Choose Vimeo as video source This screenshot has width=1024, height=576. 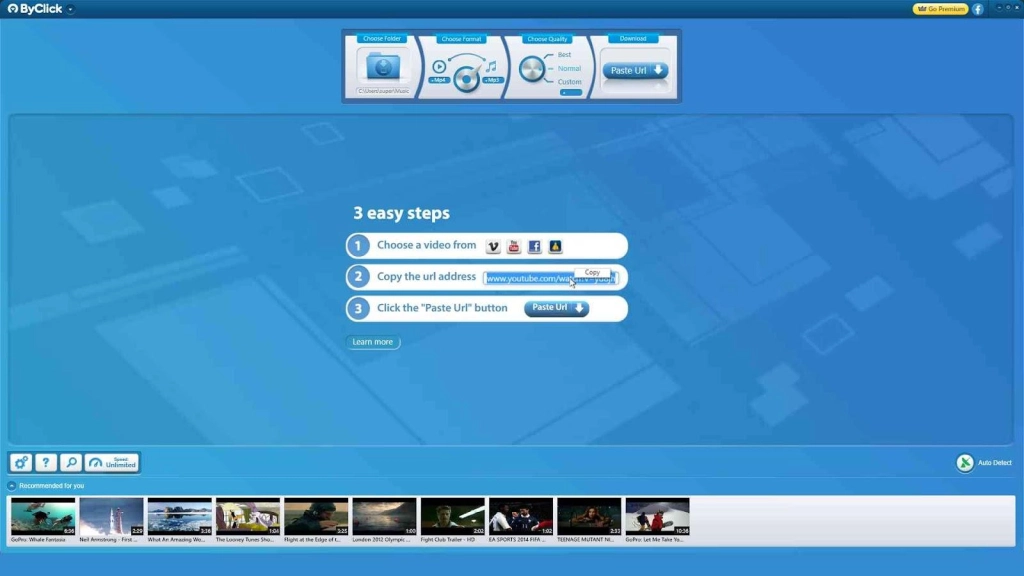494,245
